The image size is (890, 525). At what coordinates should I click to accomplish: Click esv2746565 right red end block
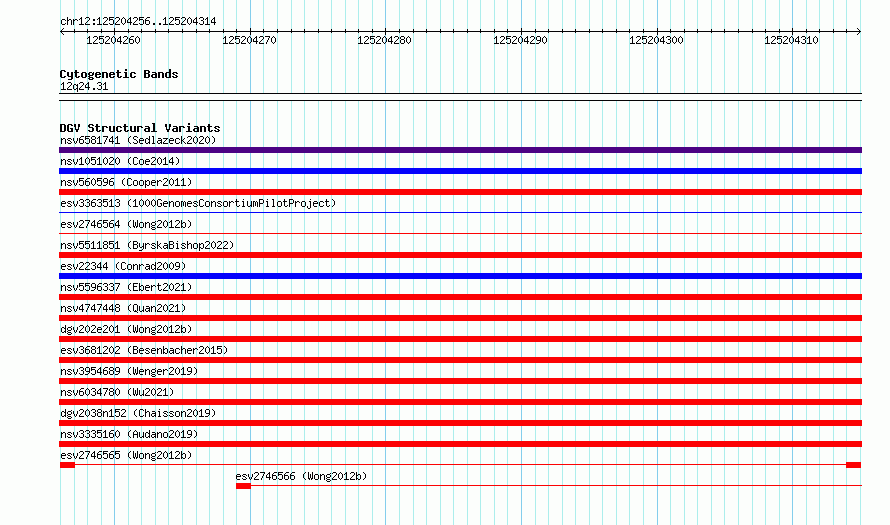point(853,465)
